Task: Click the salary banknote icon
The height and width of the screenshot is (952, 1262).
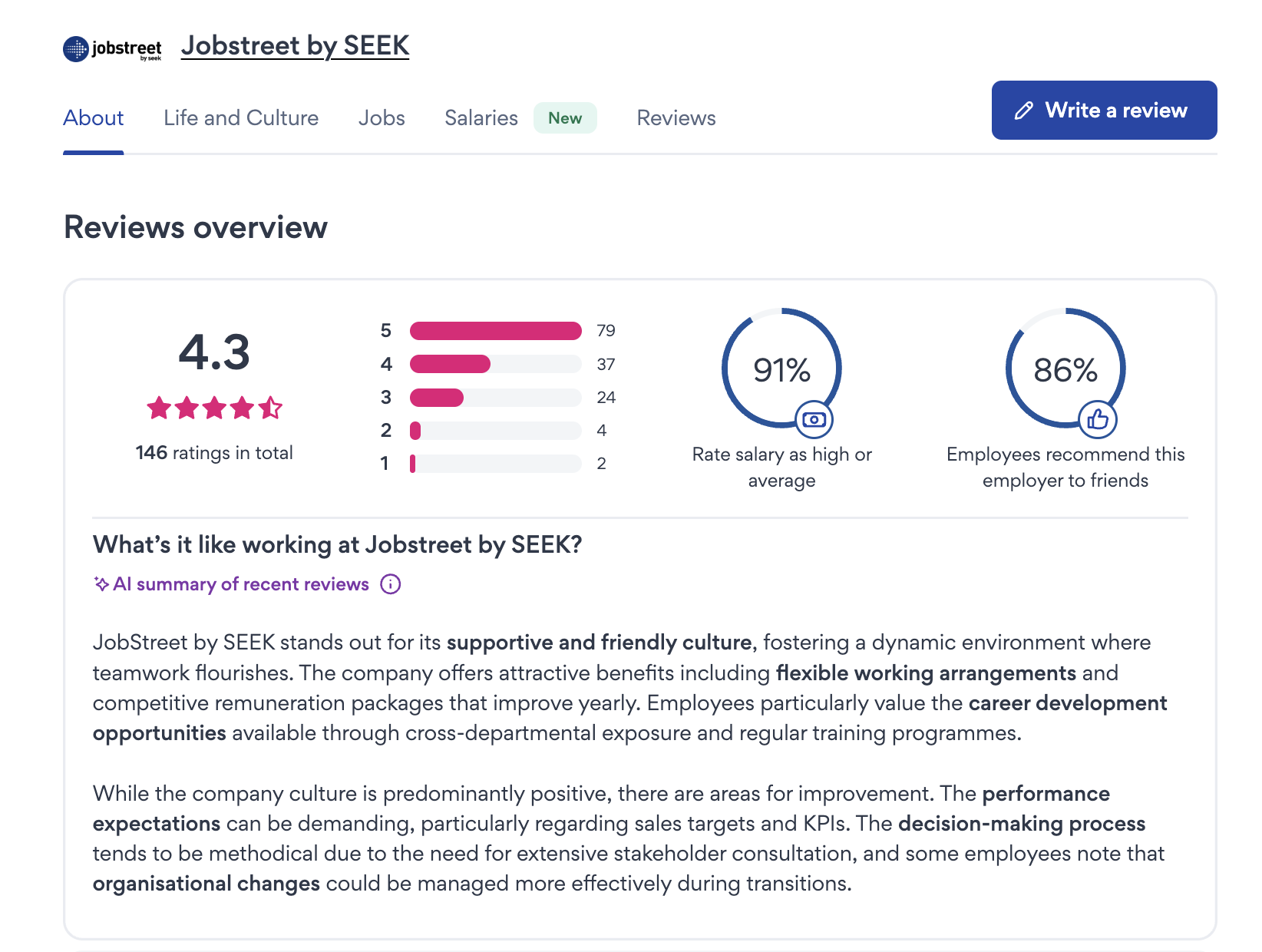Action: pyautogui.click(x=814, y=419)
